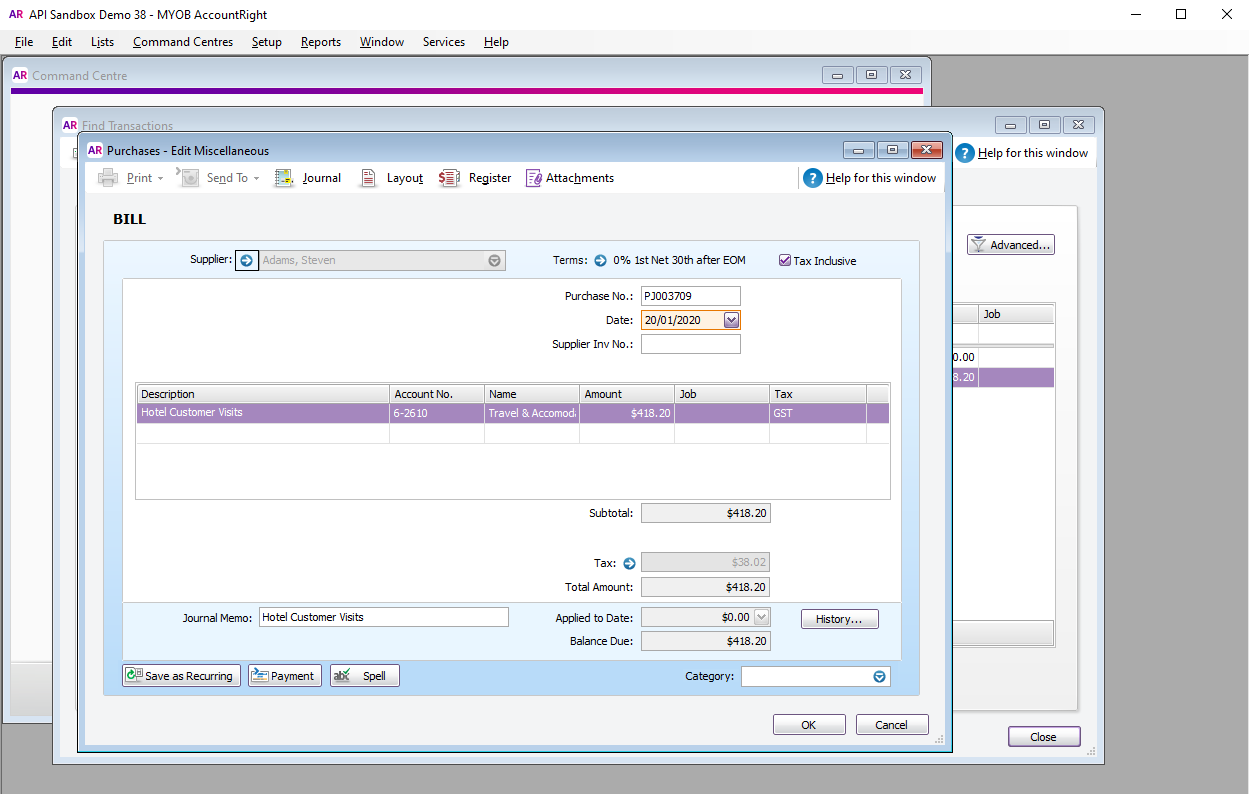Open the Setup menu

point(267,42)
